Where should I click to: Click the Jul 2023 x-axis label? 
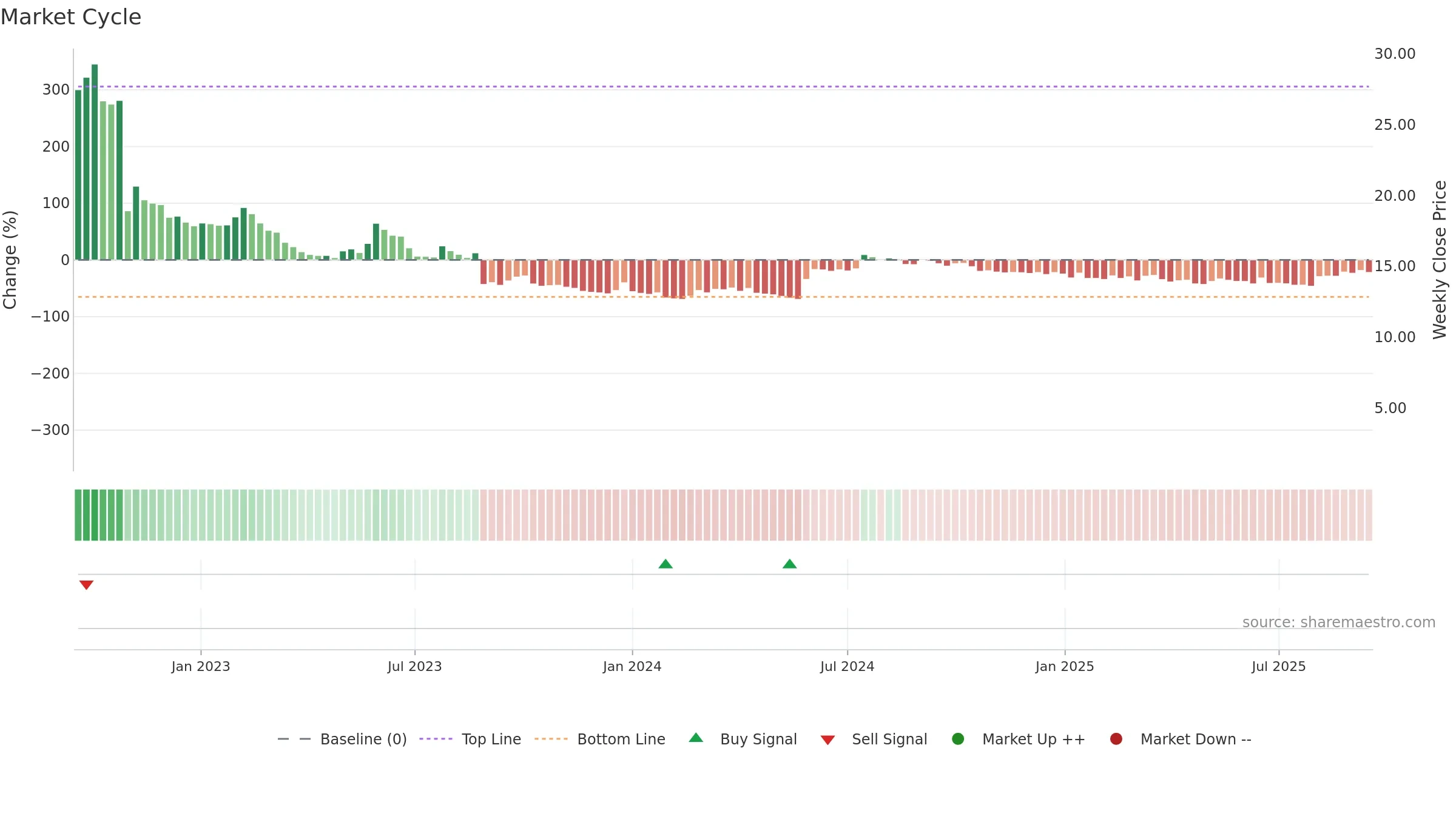[415, 666]
